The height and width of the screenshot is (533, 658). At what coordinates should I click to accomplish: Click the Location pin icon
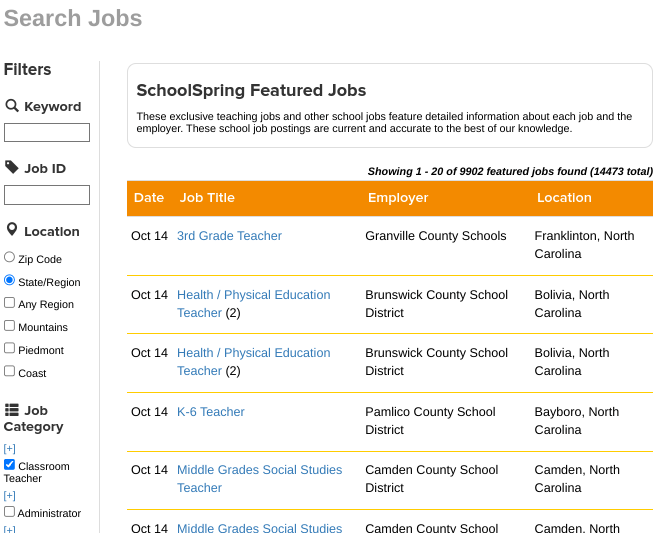coord(12,230)
